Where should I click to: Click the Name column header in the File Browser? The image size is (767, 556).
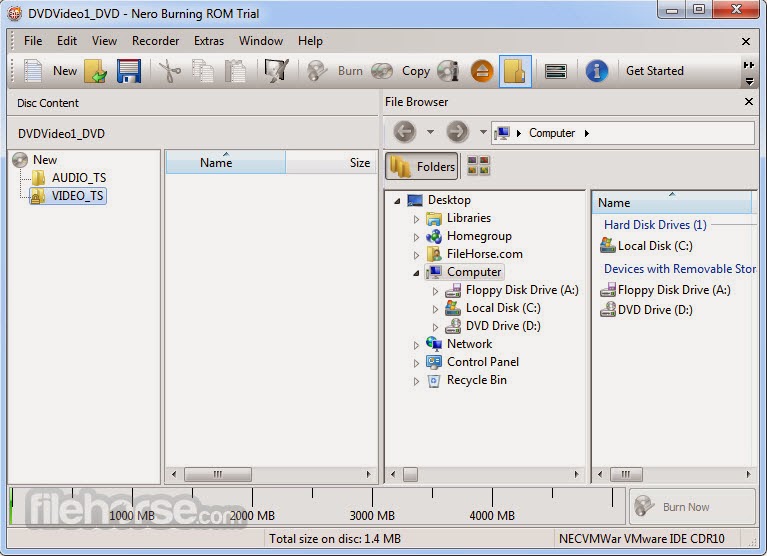(672, 202)
